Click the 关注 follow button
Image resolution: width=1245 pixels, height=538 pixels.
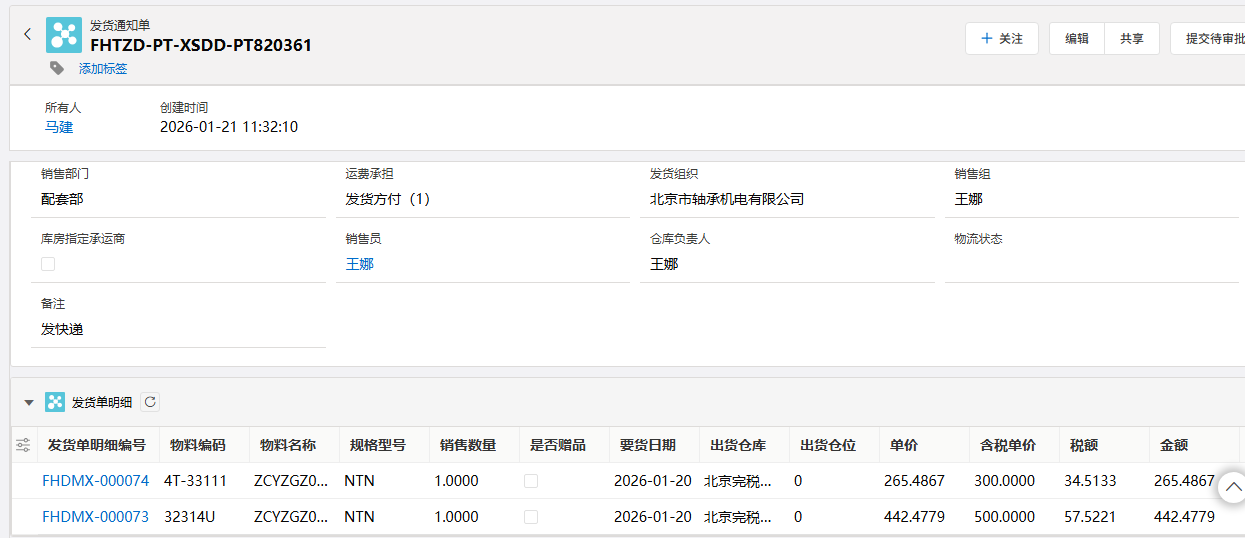pyautogui.click(x=1002, y=38)
